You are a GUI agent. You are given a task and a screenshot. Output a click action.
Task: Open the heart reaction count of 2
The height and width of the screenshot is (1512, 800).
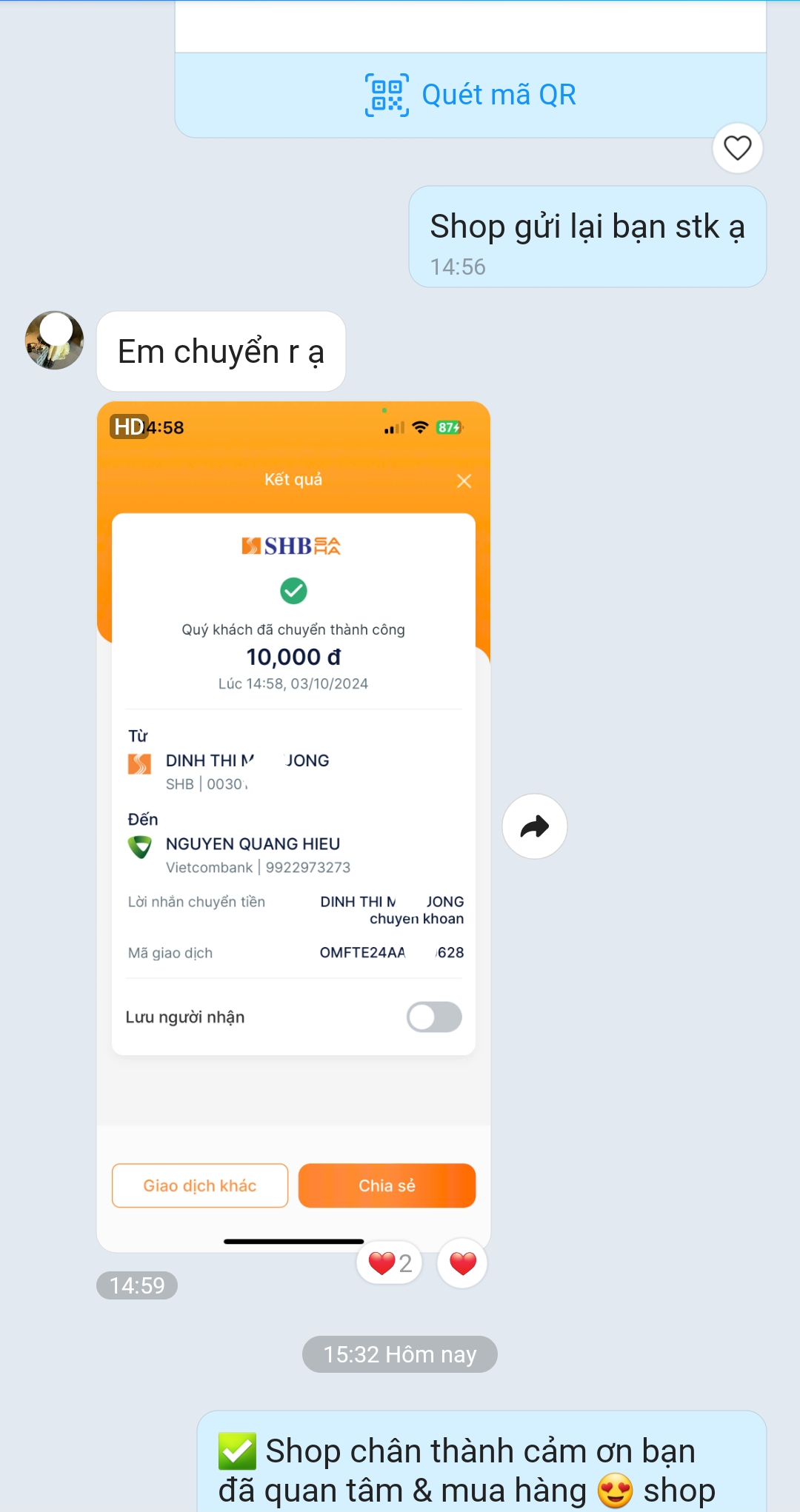tap(390, 1263)
